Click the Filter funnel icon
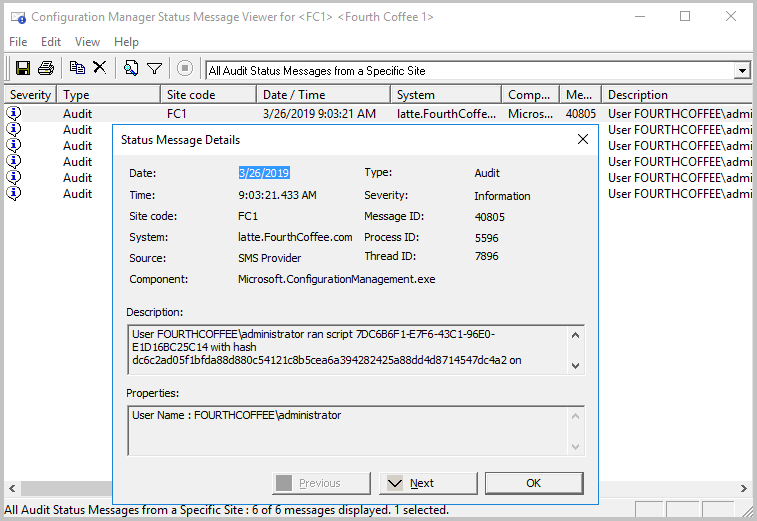The image size is (757, 521). [154, 69]
